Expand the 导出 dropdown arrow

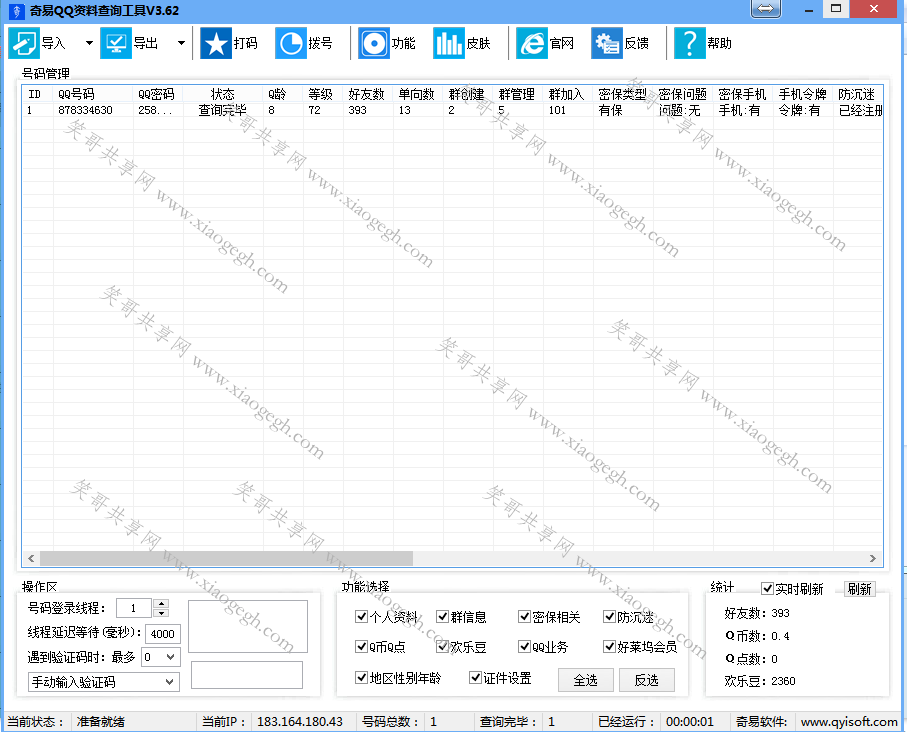(181, 43)
